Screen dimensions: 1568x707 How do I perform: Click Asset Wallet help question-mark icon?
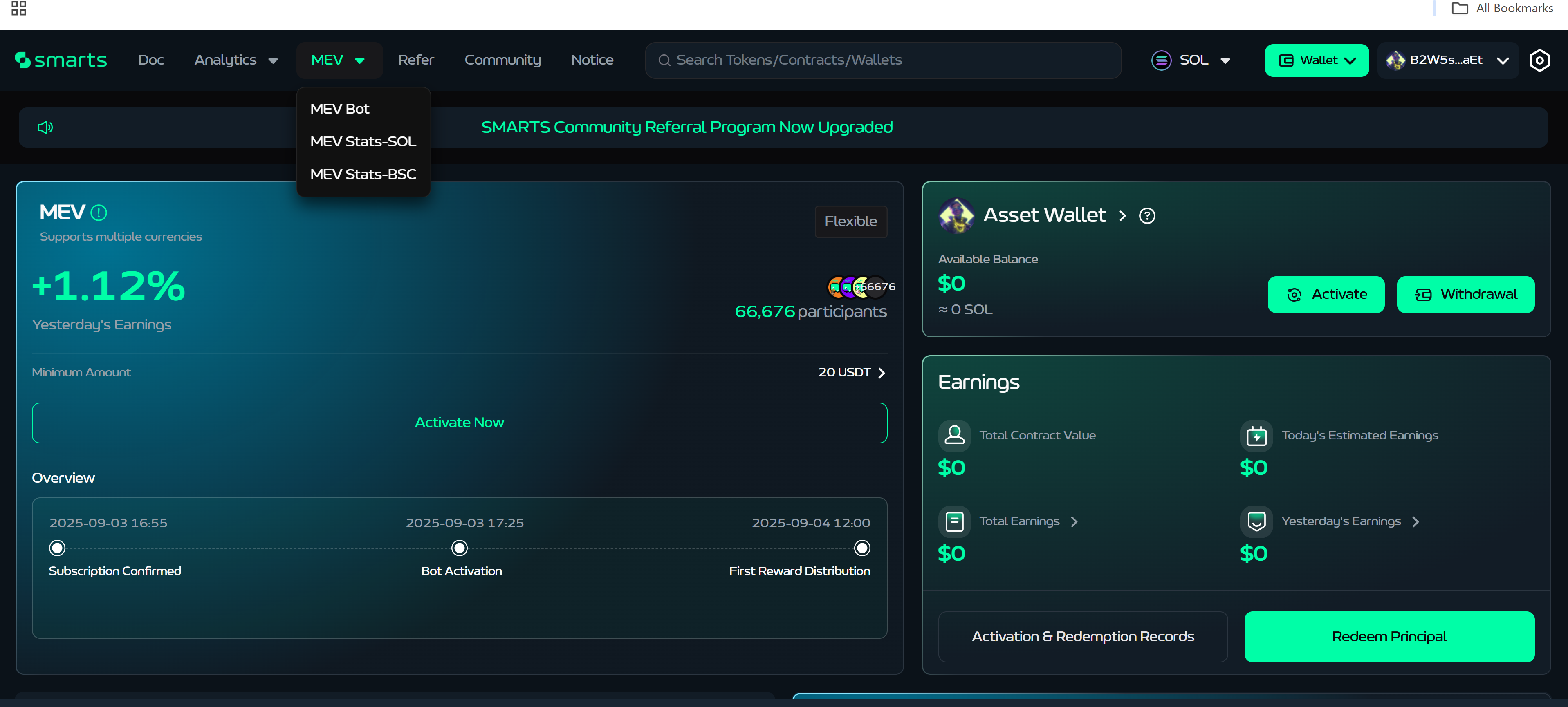[x=1147, y=216]
